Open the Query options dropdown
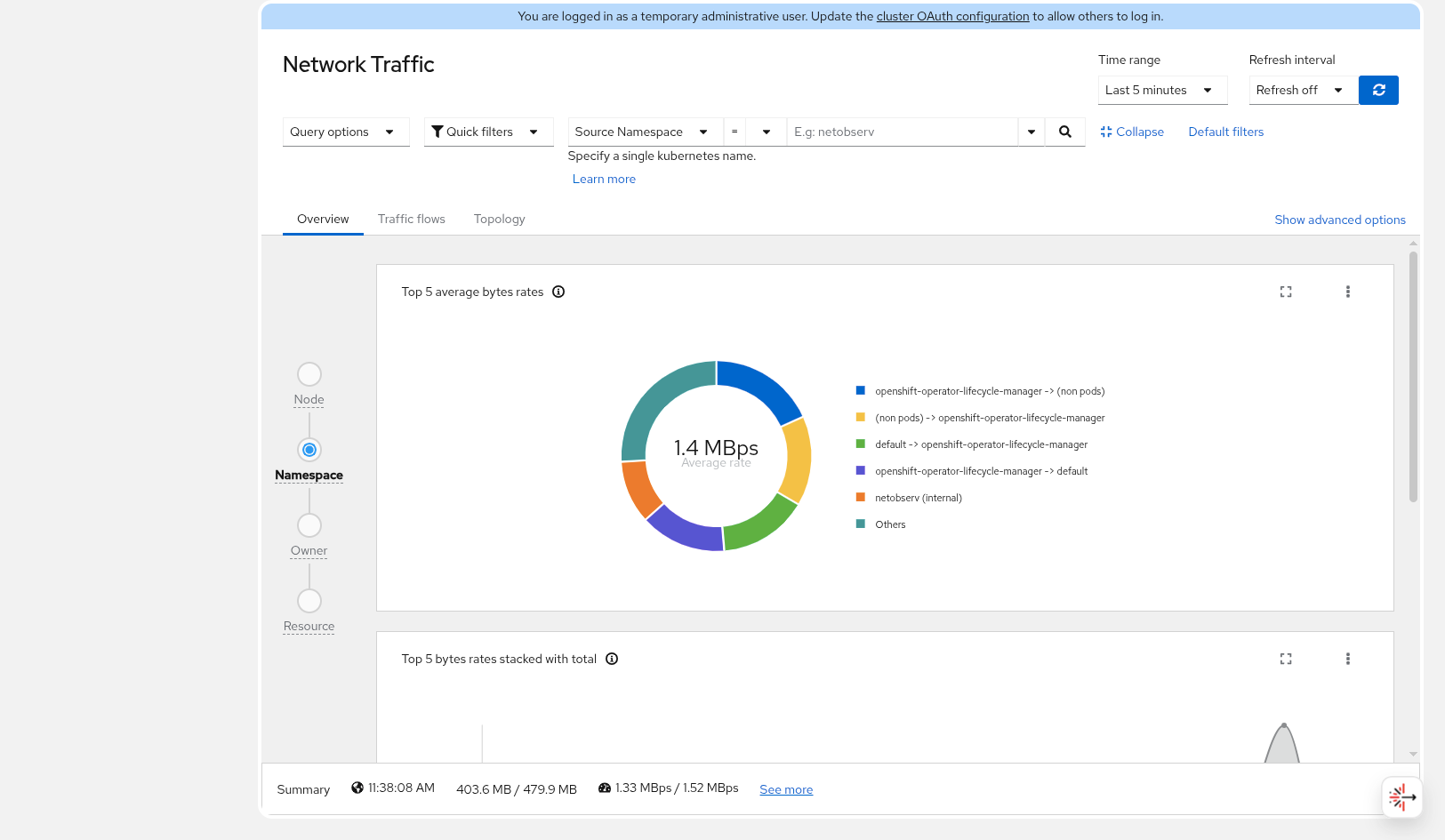This screenshot has height=840, width=1445. coord(345,132)
